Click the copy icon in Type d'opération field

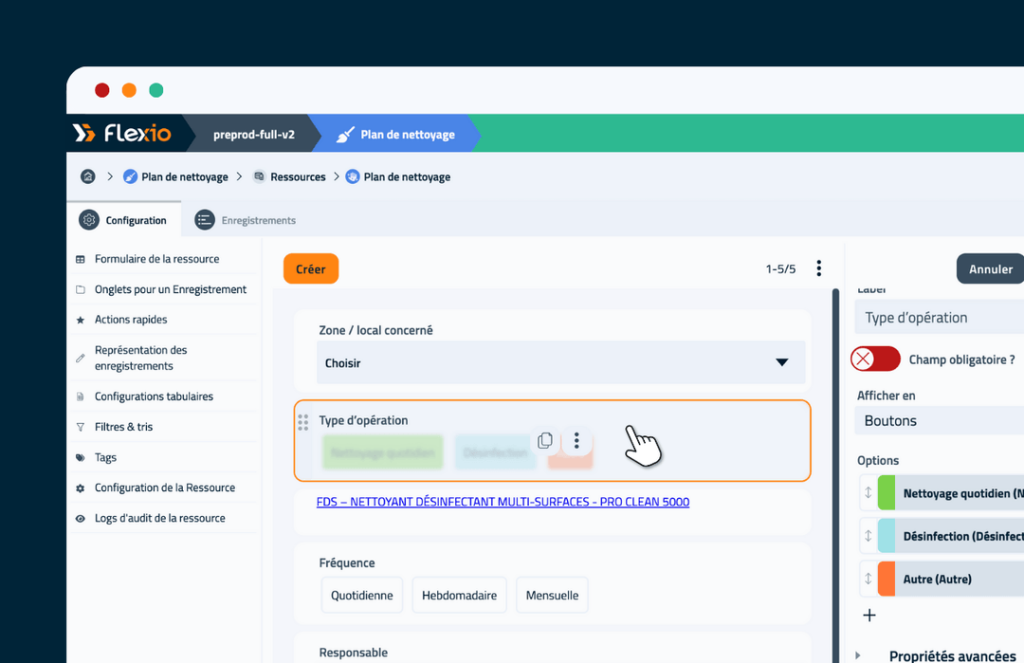(x=545, y=441)
